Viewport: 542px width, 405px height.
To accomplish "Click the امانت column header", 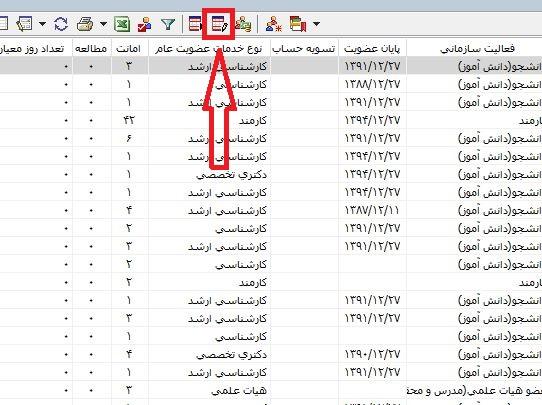I will click(130, 48).
